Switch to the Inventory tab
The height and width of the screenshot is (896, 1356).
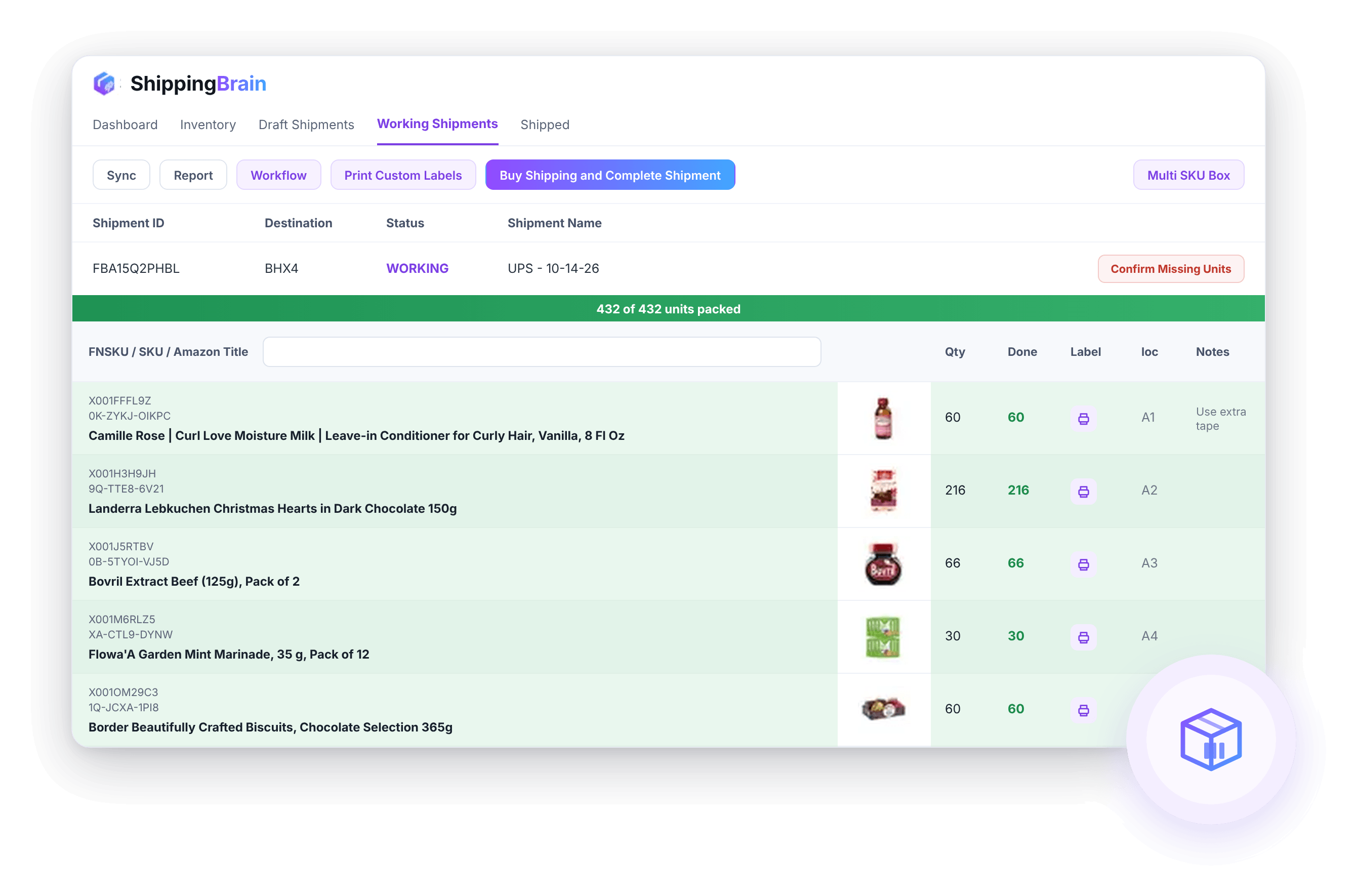208,125
